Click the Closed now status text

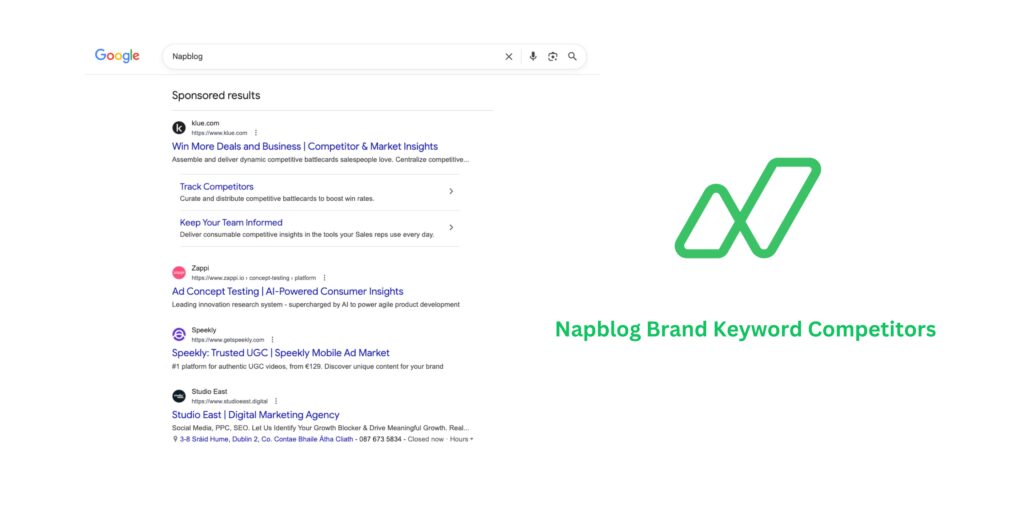(426, 440)
